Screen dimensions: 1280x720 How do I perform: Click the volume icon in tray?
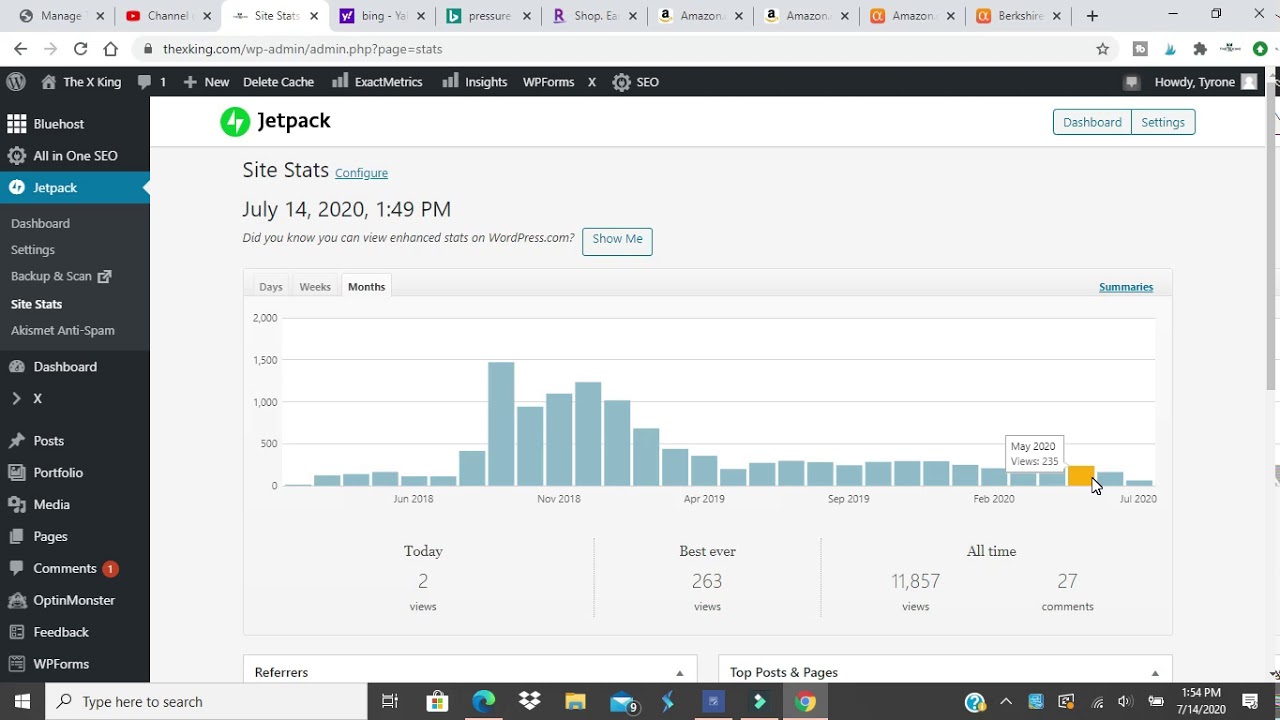1125,702
